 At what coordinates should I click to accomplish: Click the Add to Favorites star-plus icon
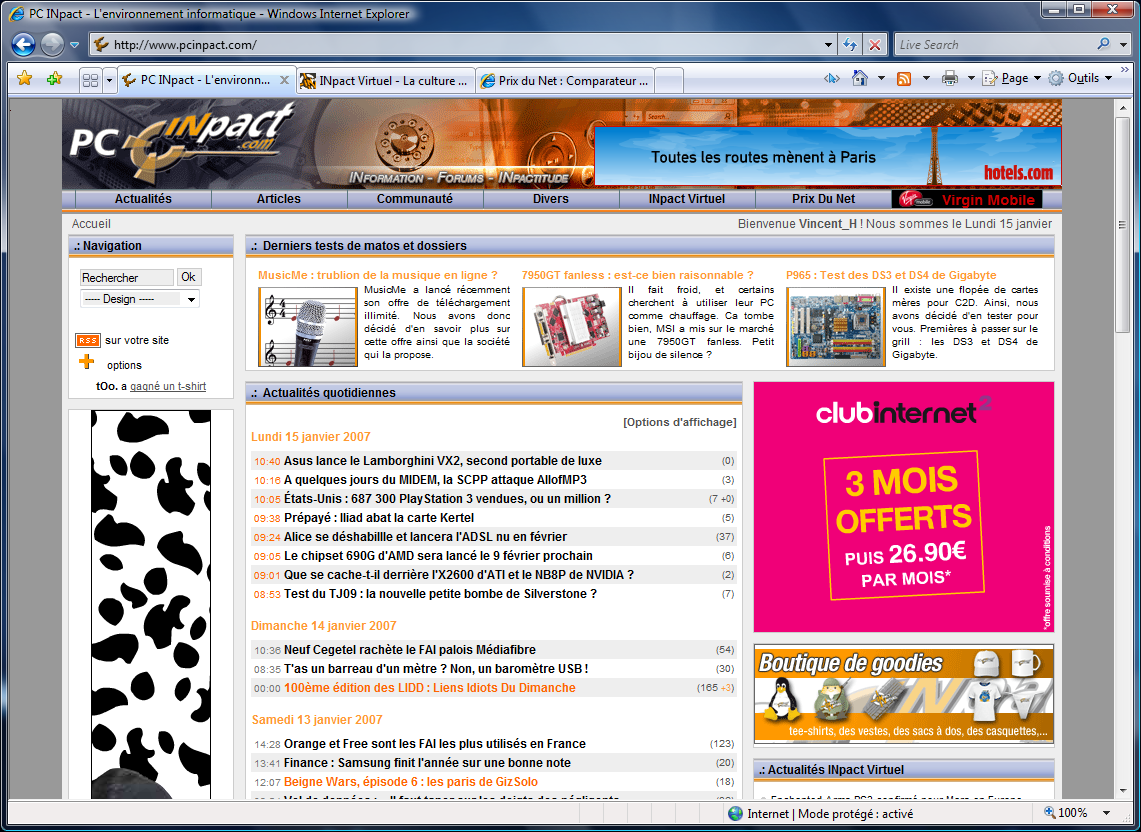54,79
